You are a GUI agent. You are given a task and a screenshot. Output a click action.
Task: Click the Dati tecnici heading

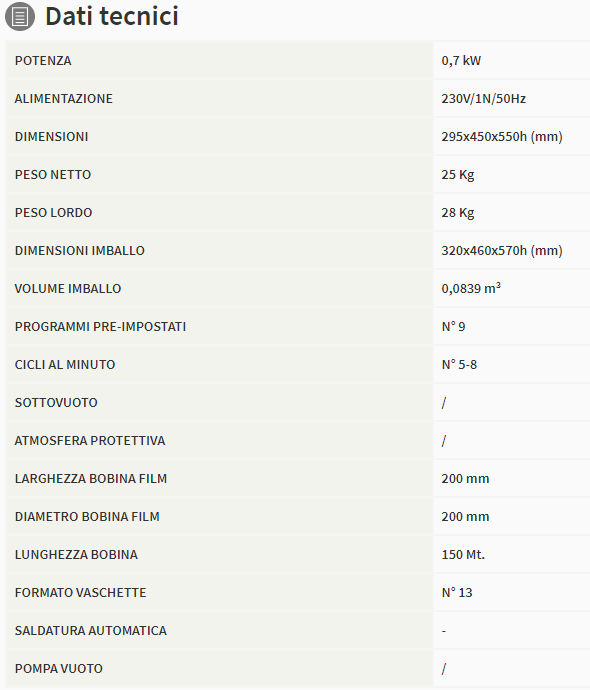112,16
